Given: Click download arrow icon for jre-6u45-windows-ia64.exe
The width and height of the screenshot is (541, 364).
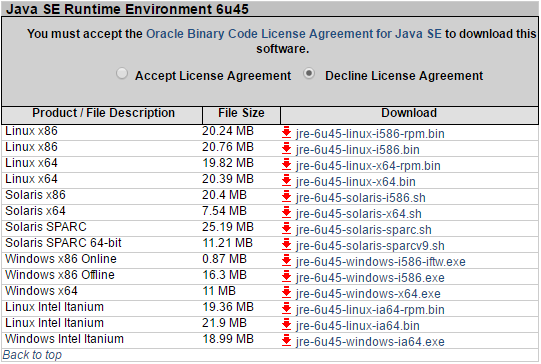Looking at the screenshot, I should (286, 341).
